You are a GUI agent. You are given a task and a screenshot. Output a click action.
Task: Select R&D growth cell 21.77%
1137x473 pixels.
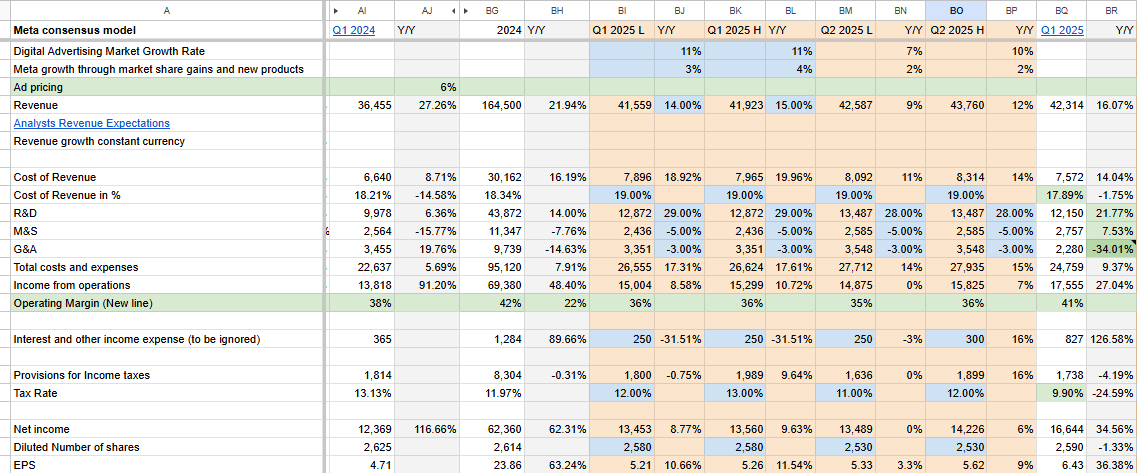(x=1112, y=213)
